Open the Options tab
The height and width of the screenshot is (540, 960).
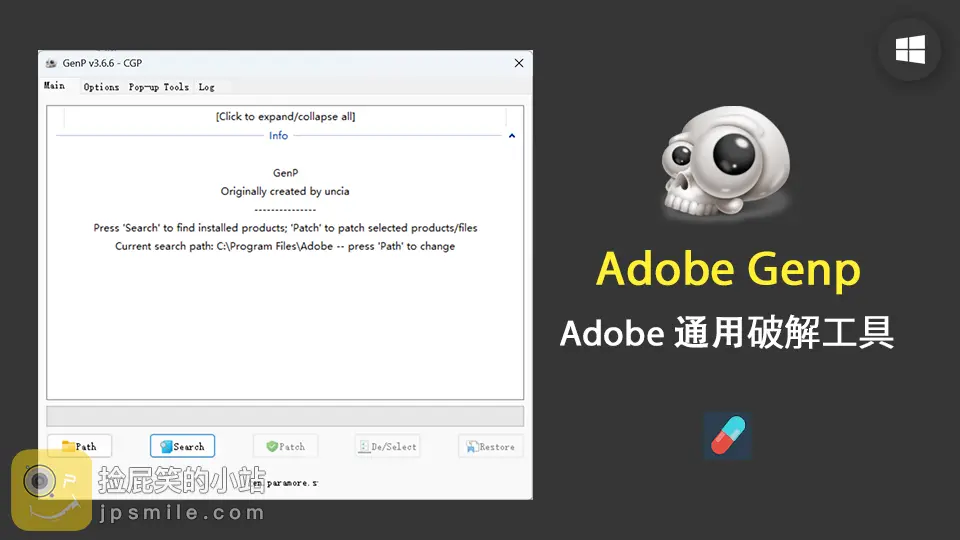(x=101, y=87)
